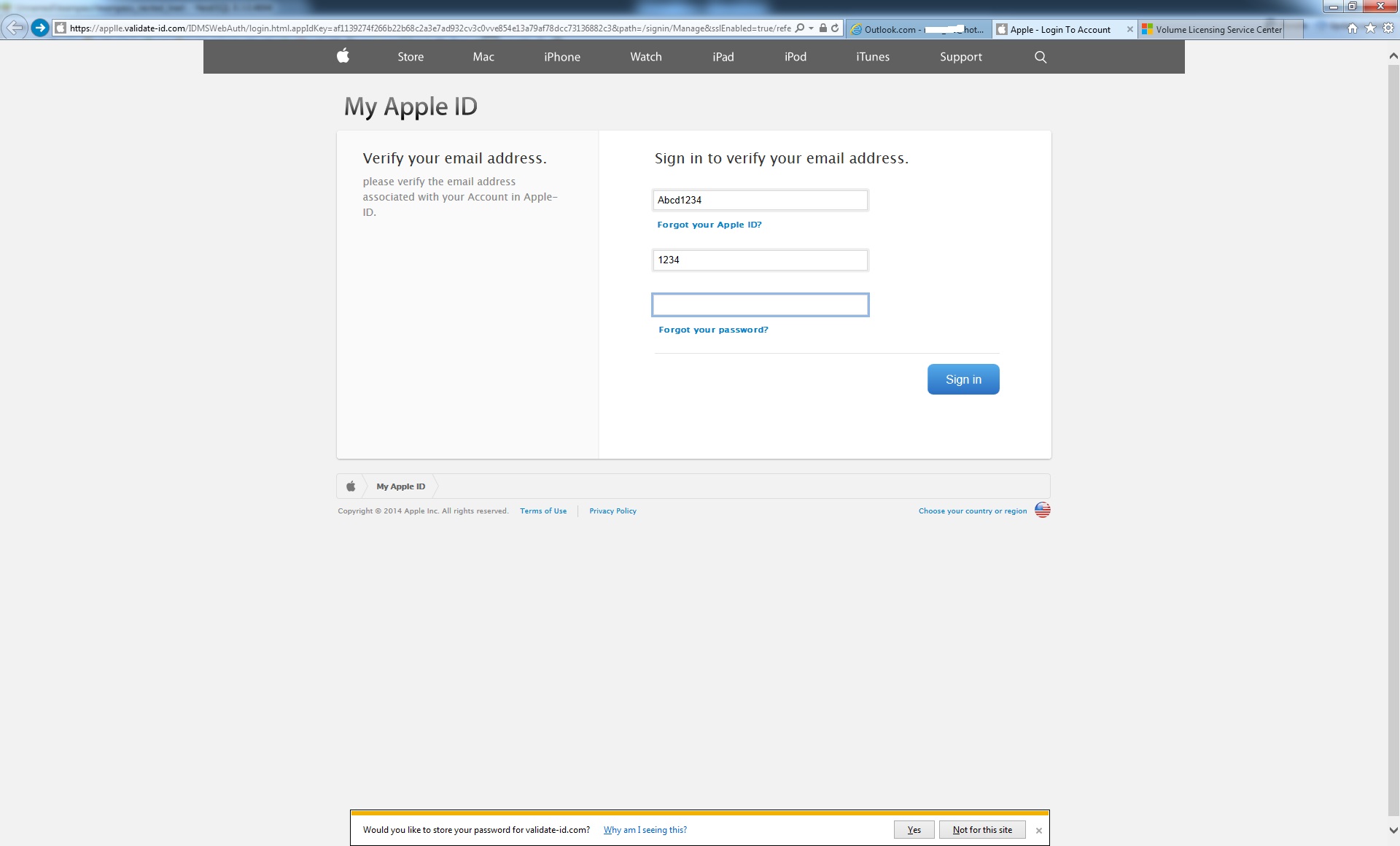Open the Support menu item

pyautogui.click(x=961, y=57)
